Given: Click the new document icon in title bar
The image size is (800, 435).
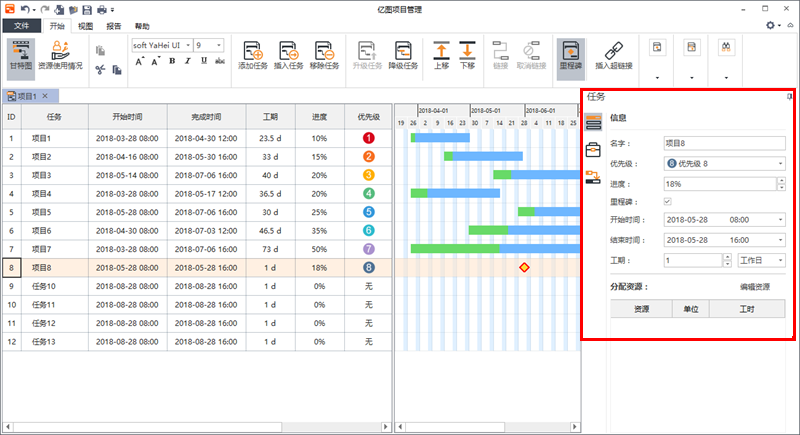Looking at the screenshot, I should (60, 9).
